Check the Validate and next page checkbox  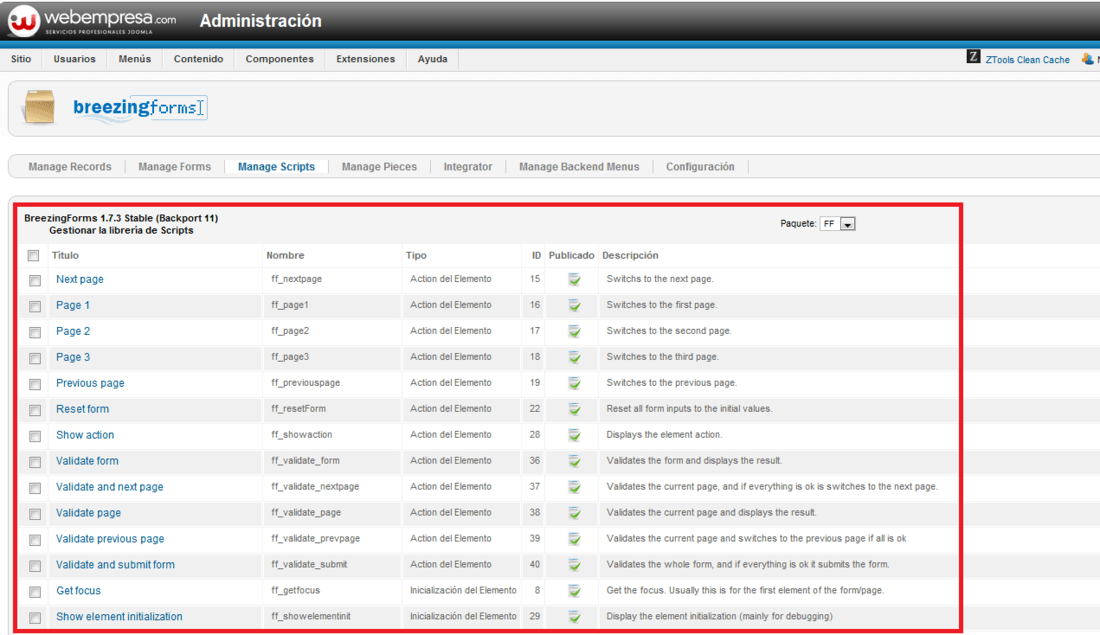click(35, 488)
